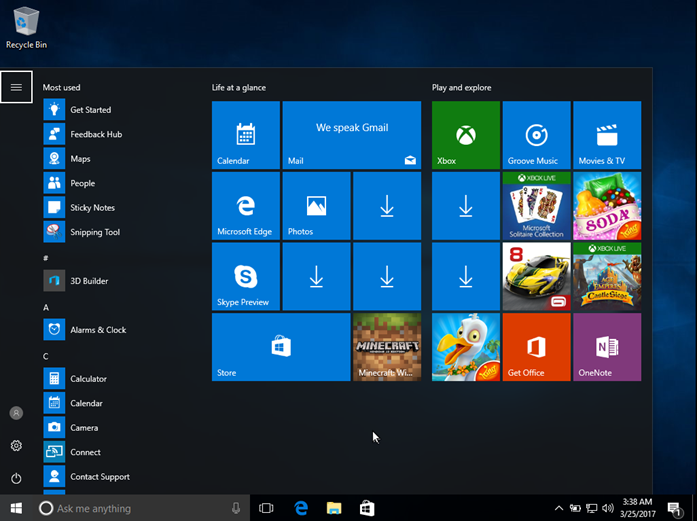Open the Mail tile saying We speak Gmail
The image size is (697, 521).
tap(352, 135)
